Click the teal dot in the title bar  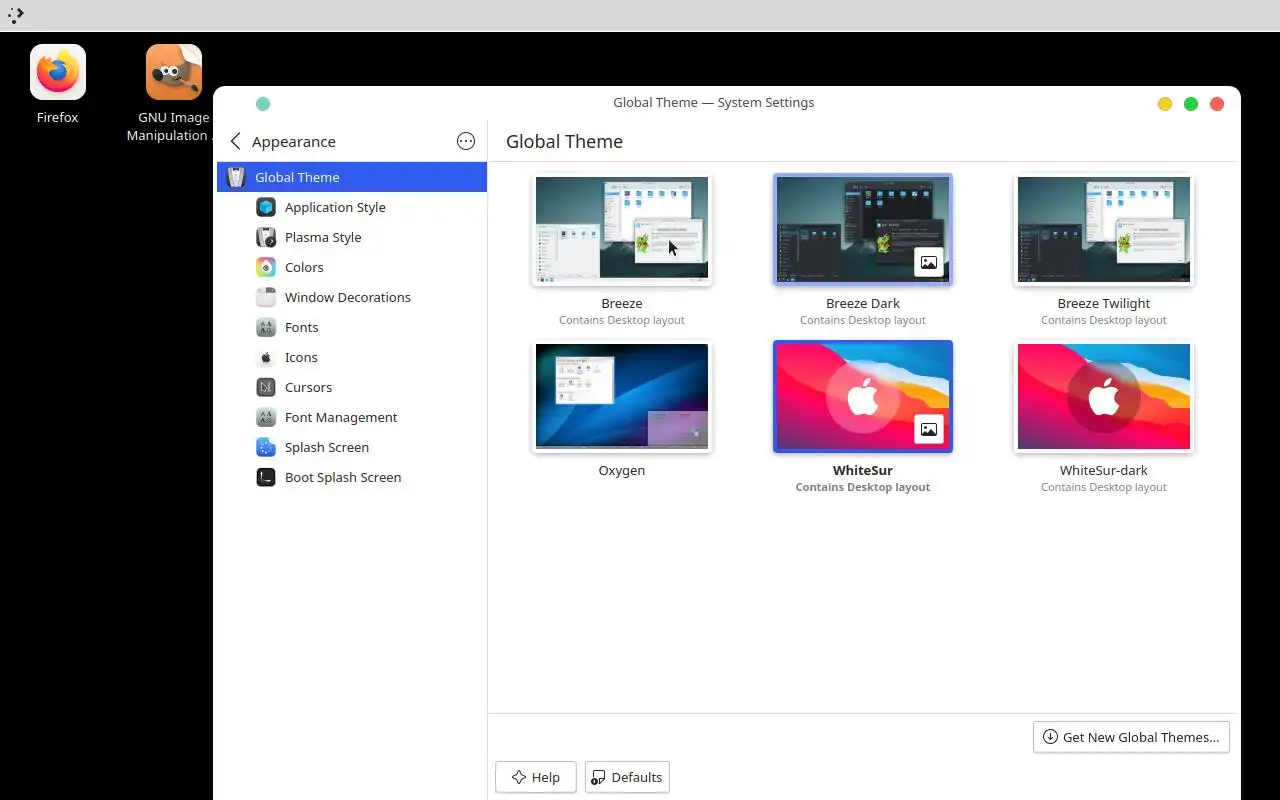click(263, 103)
